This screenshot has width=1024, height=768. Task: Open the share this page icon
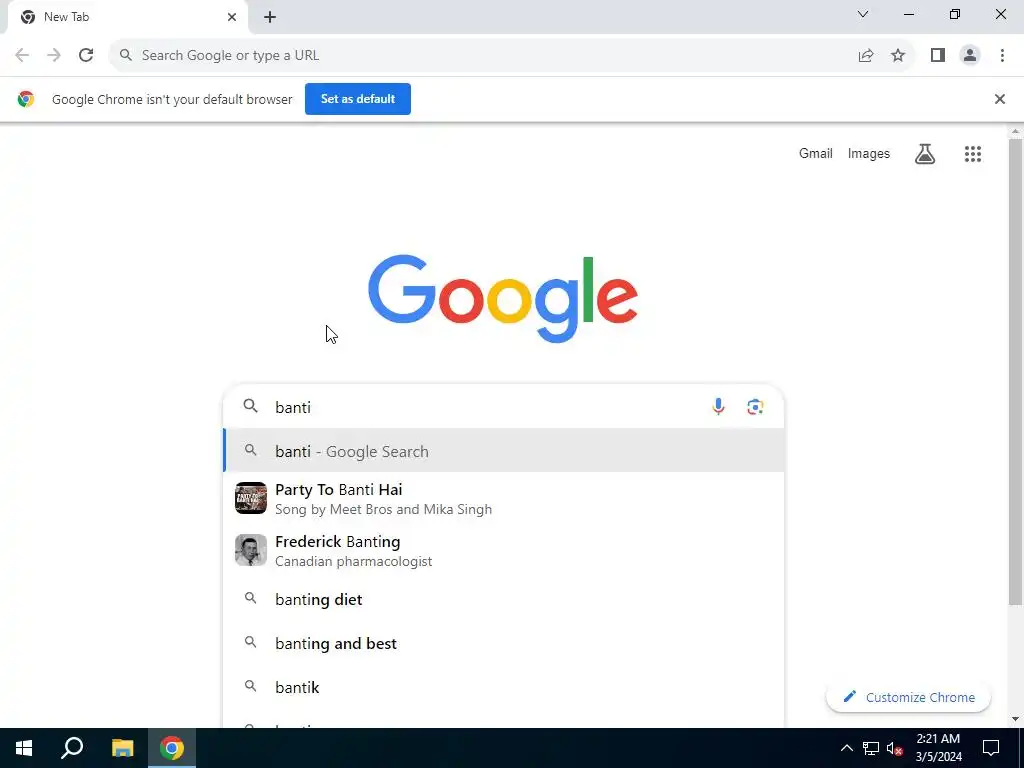click(x=866, y=56)
